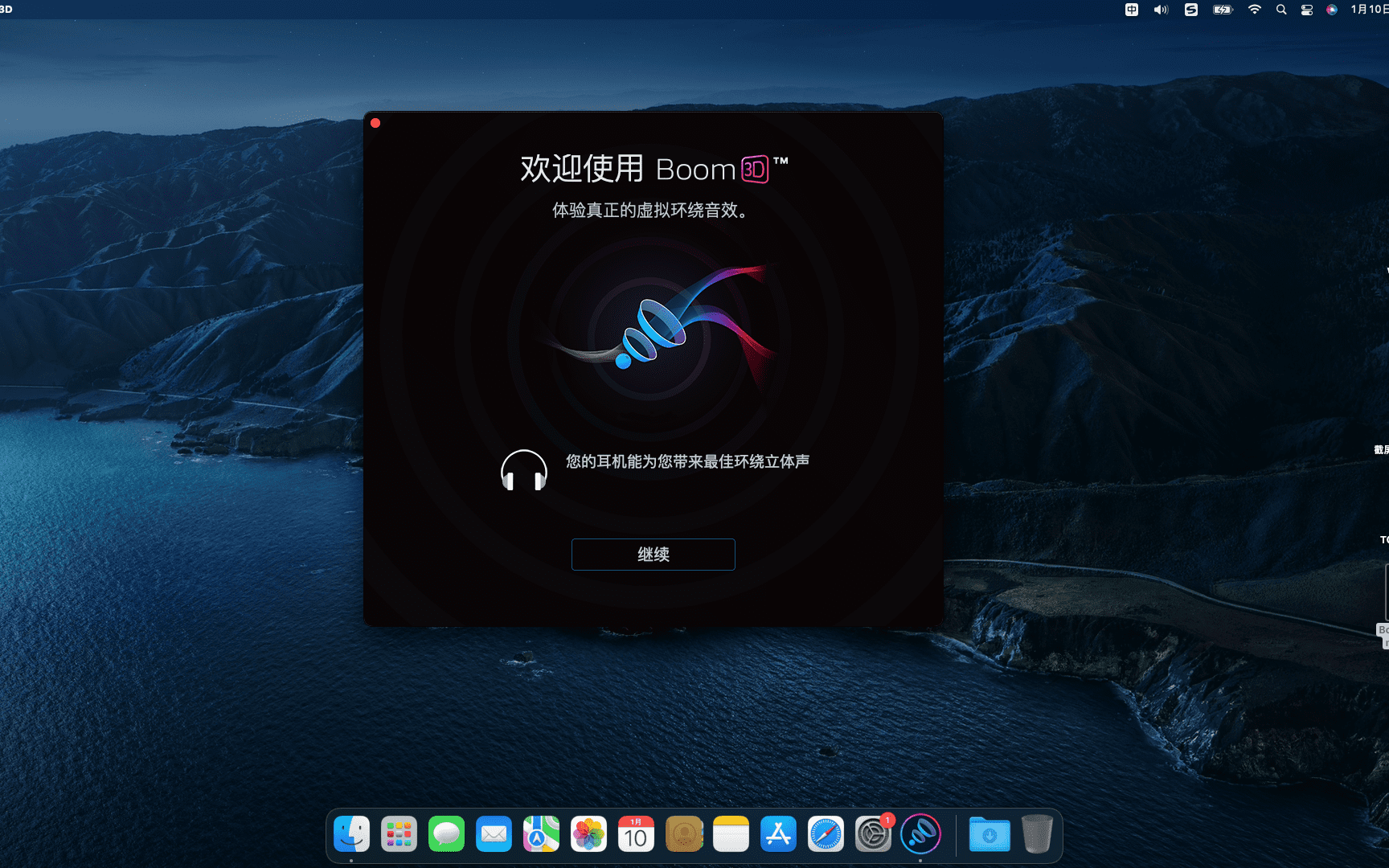The width and height of the screenshot is (1389, 868).
Task: Open Spotlight search in the menu bar
Action: coord(1281,10)
